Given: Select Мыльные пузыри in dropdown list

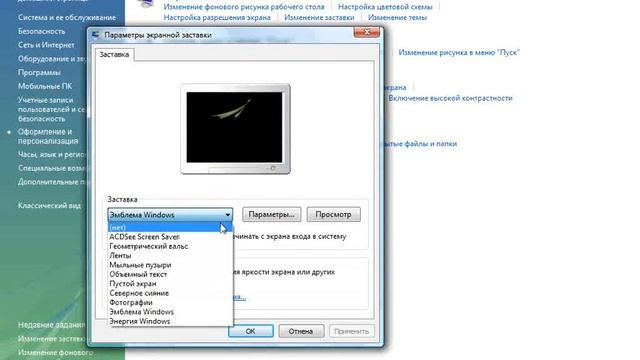Looking at the screenshot, I should 170,265.
